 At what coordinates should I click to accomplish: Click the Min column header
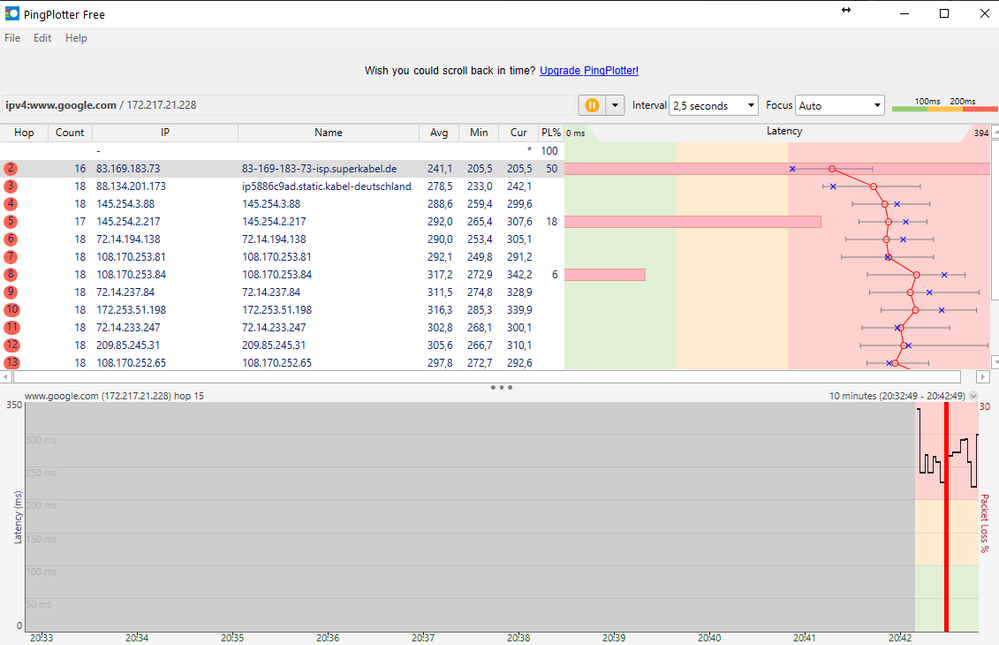coord(479,133)
